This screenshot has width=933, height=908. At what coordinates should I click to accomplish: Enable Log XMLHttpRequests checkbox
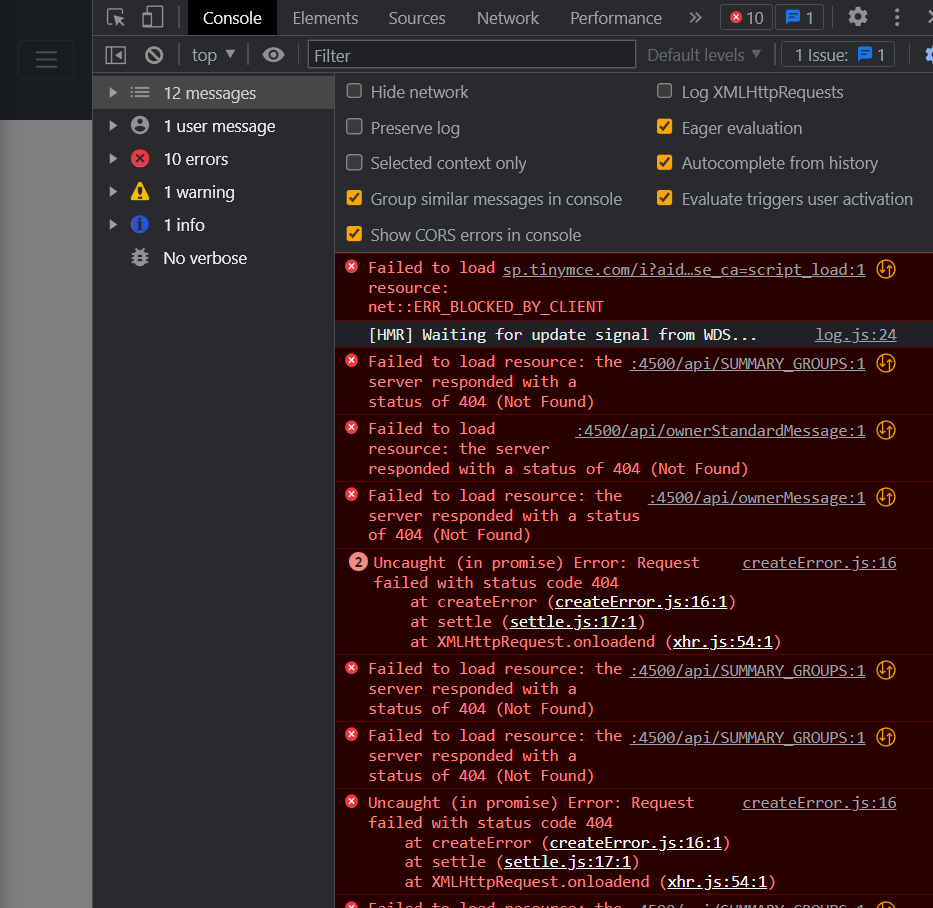pos(665,90)
